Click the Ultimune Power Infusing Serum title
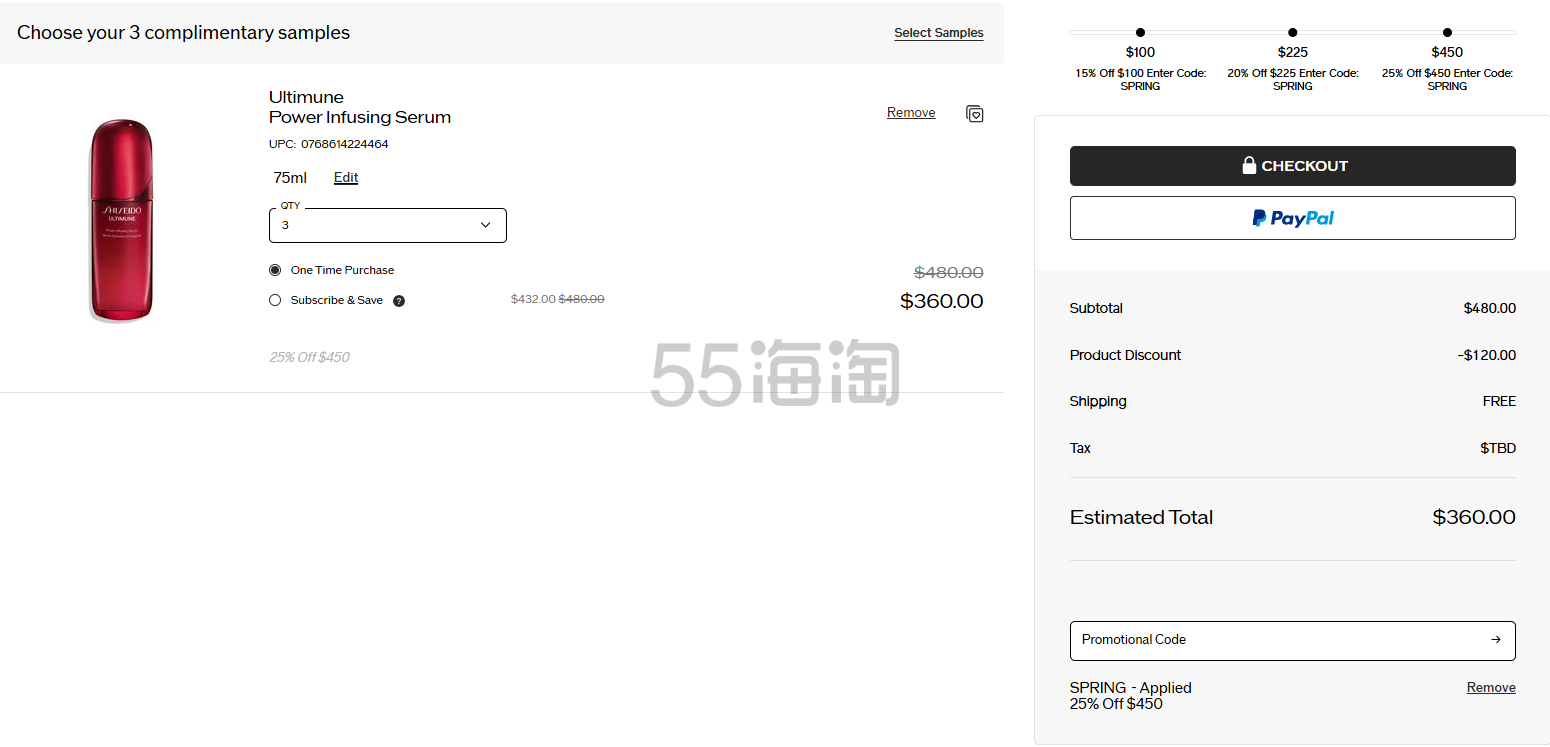This screenshot has width=1550, height=747. click(x=359, y=107)
